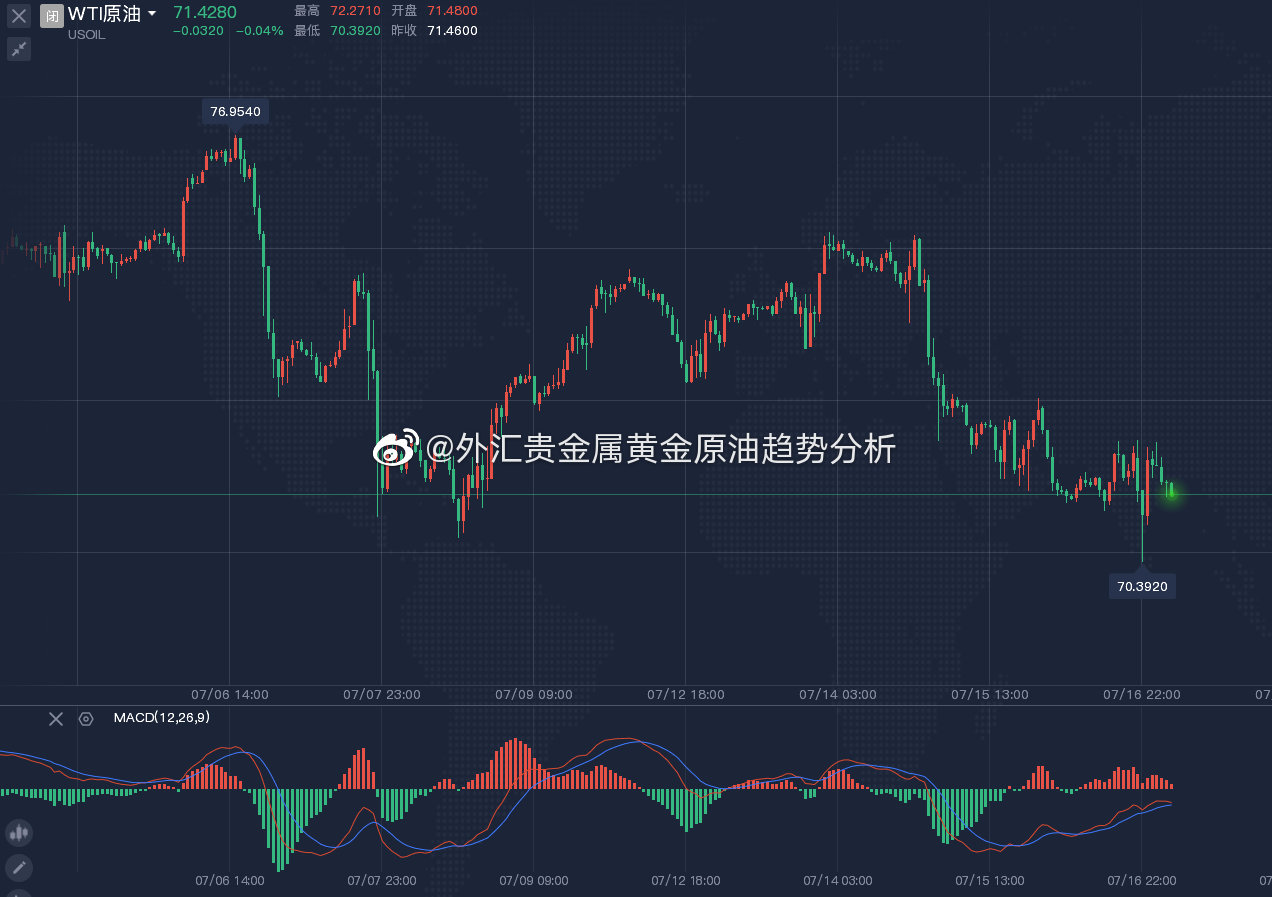
Task: Click the @外汇贵金属黄金原油趋势分析 watermark
Action: coord(640,451)
